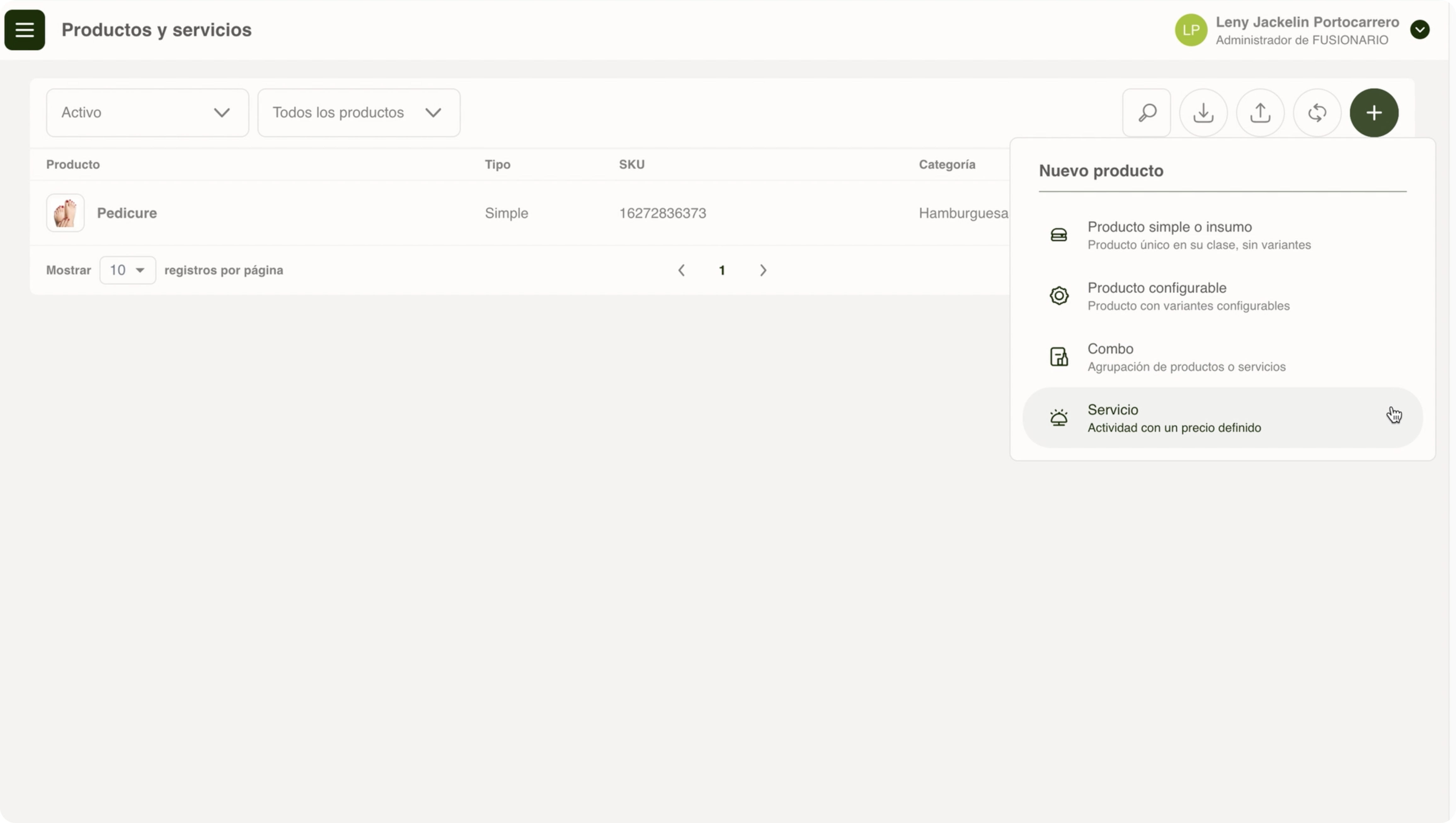Click the download products icon

click(1203, 112)
